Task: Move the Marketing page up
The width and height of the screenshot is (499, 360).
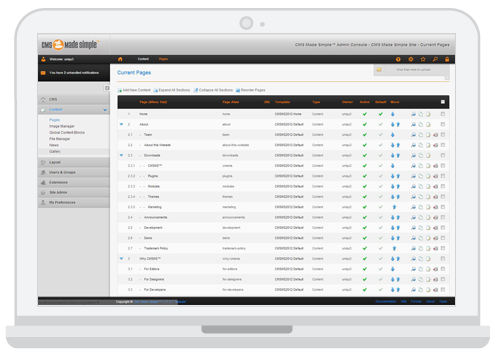Action: pos(394,207)
